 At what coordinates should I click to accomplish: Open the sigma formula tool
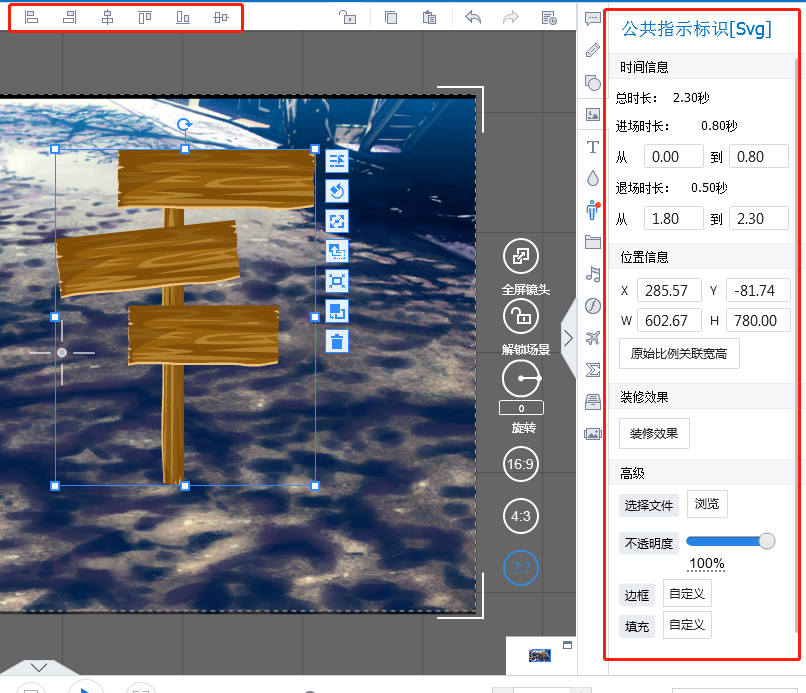click(593, 370)
